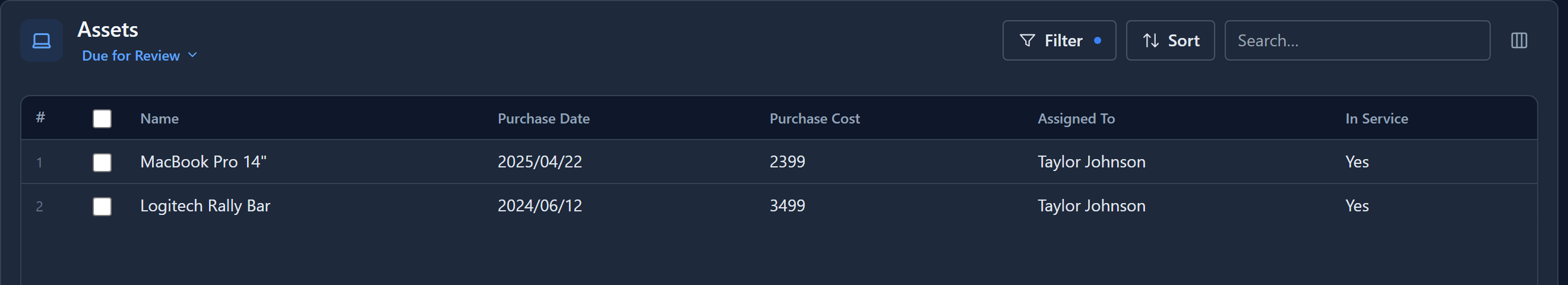Click the Assigned To column header
The width and height of the screenshot is (1568, 285).
pos(1076,118)
